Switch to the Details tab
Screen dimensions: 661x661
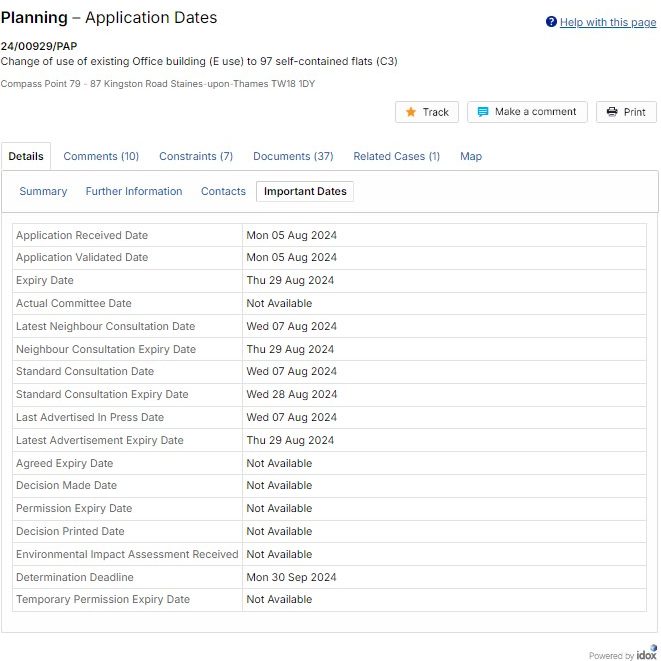(x=26, y=156)
